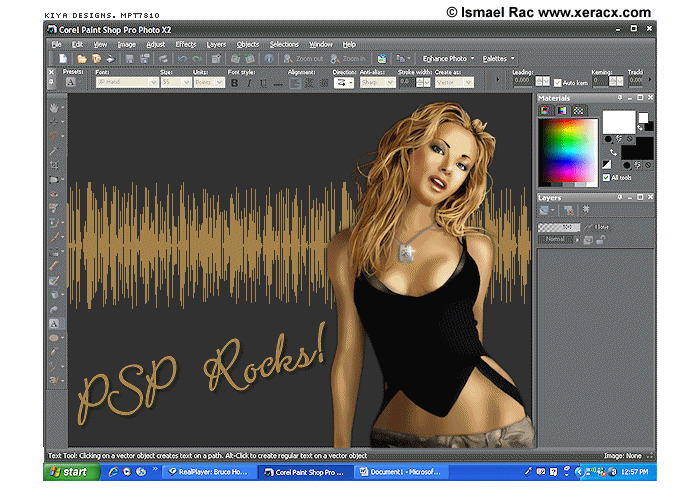Viewport: 700px width, 500px height.
Task: Click the Leading value field
Action: [x=523, y=81]
